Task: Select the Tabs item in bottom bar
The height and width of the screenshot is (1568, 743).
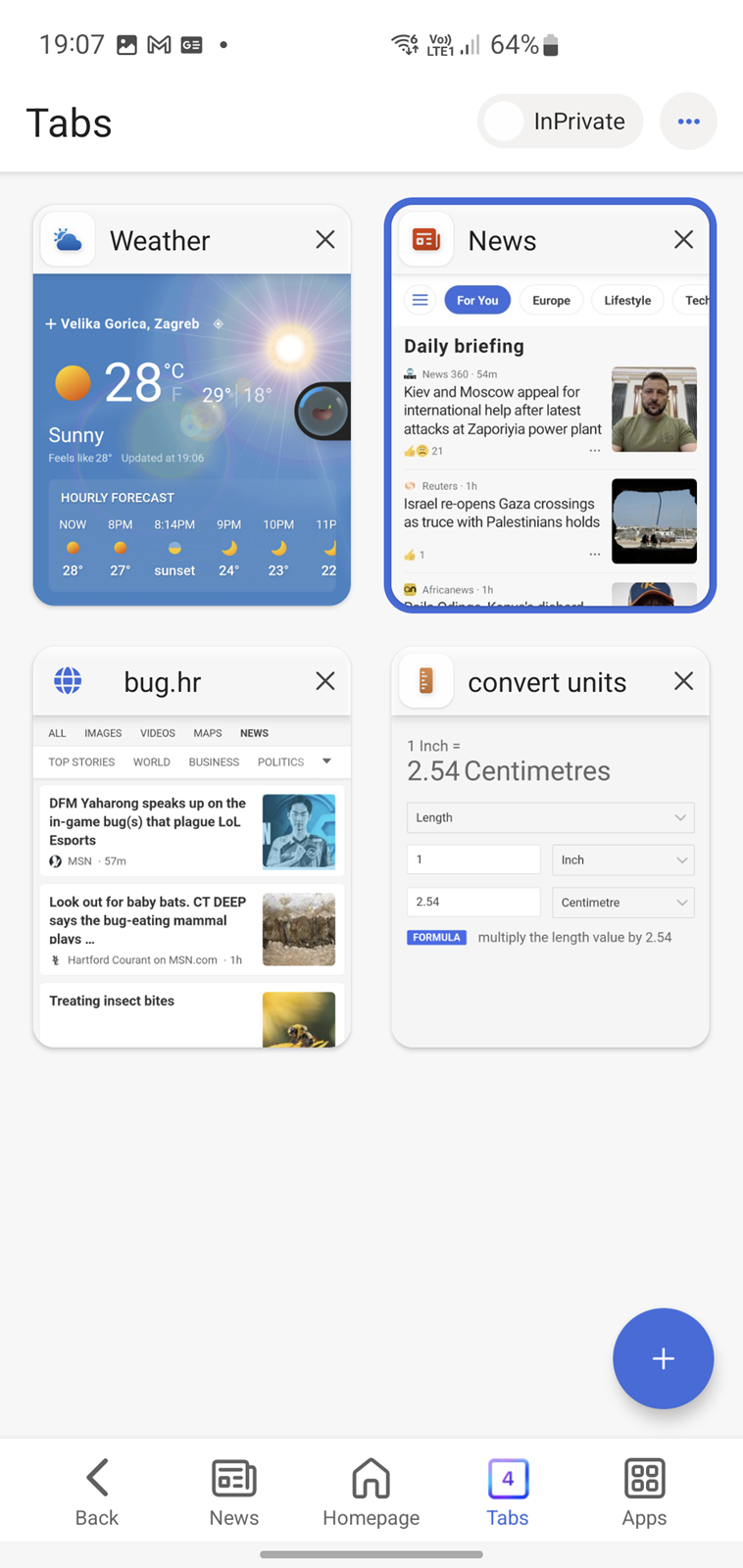Action: [508, 1492]
